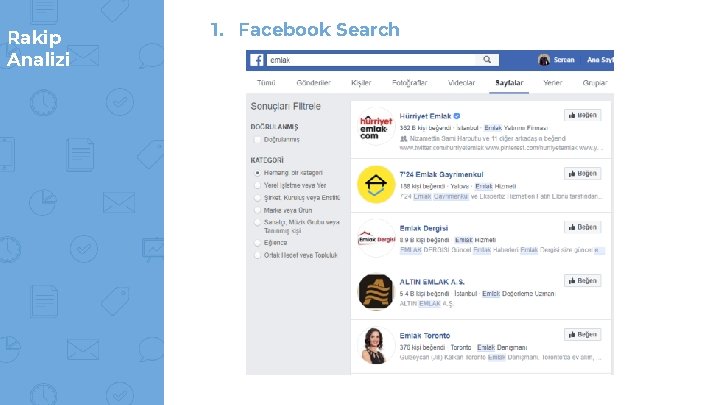Viewport: 720px width, 405px height.
Task: Switch to the Kişiler tab
Action: point(361,83)
